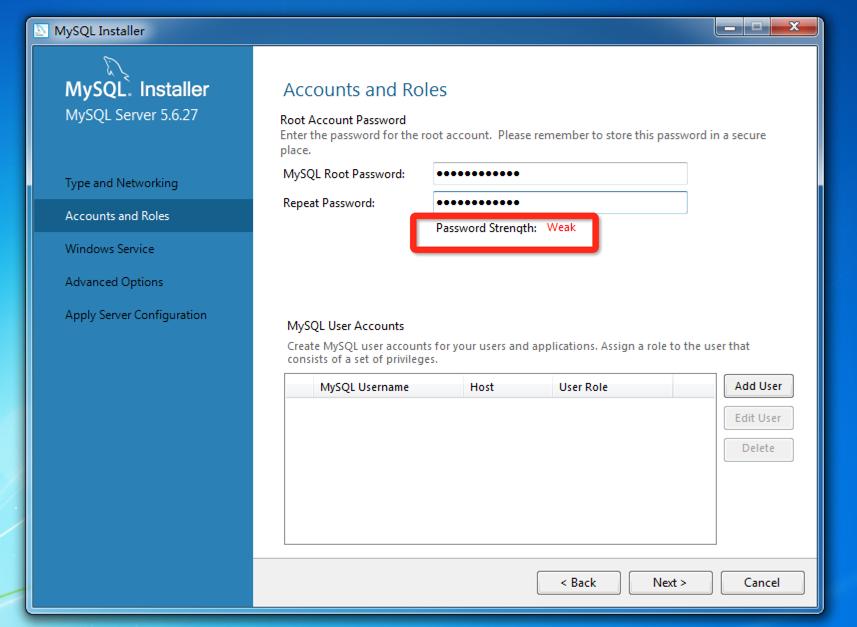The width and height of the screenshot is (857, 627).
Task: Click the MySQL Installer title bar icon
Action: click(41, 30)
